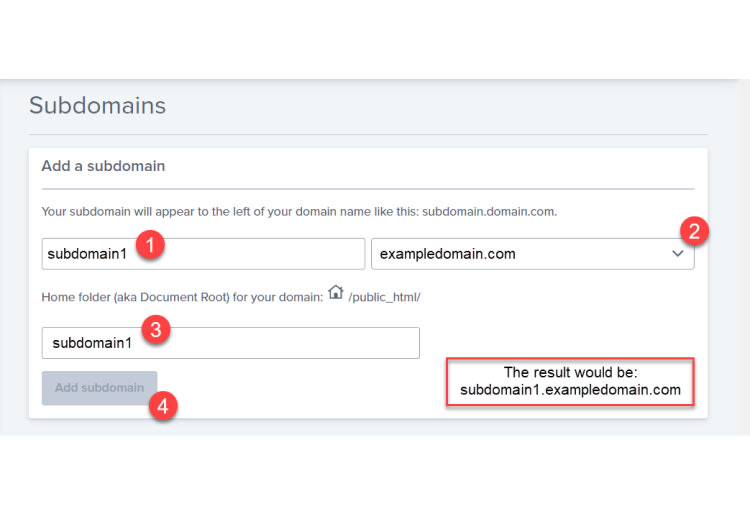Open the exampledomain.com domain selector

[x=532, y=254]
